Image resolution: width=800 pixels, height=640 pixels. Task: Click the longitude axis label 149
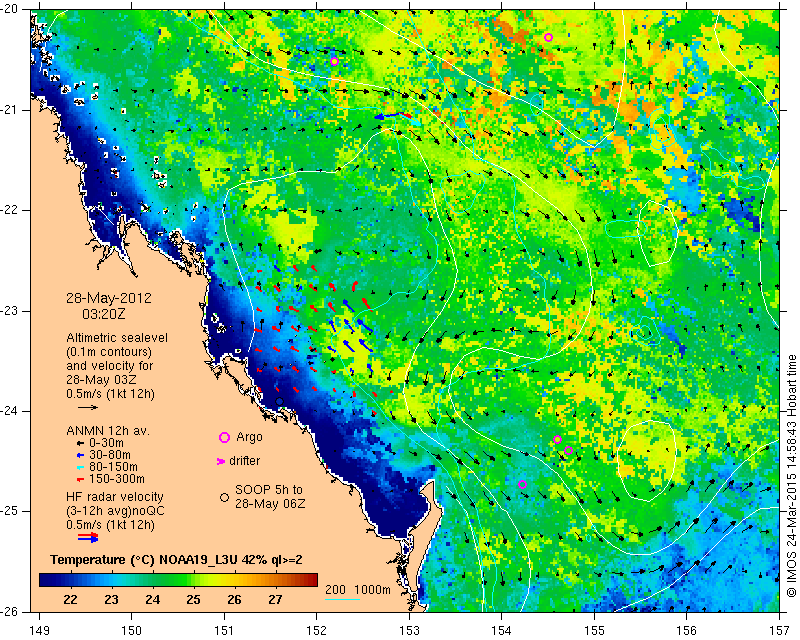pos(40,631)
